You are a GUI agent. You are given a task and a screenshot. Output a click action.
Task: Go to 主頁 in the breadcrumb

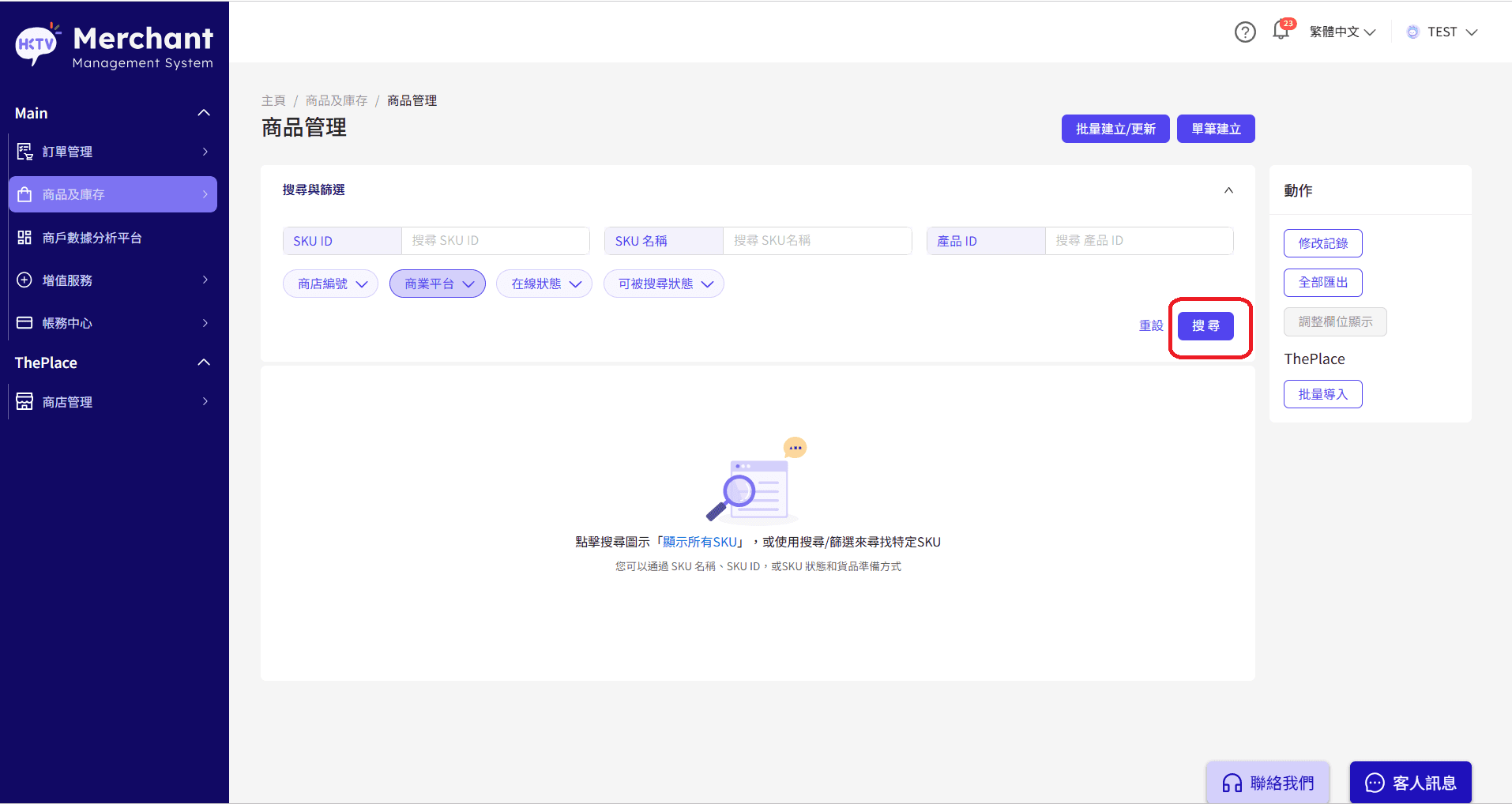pos(273,100)
